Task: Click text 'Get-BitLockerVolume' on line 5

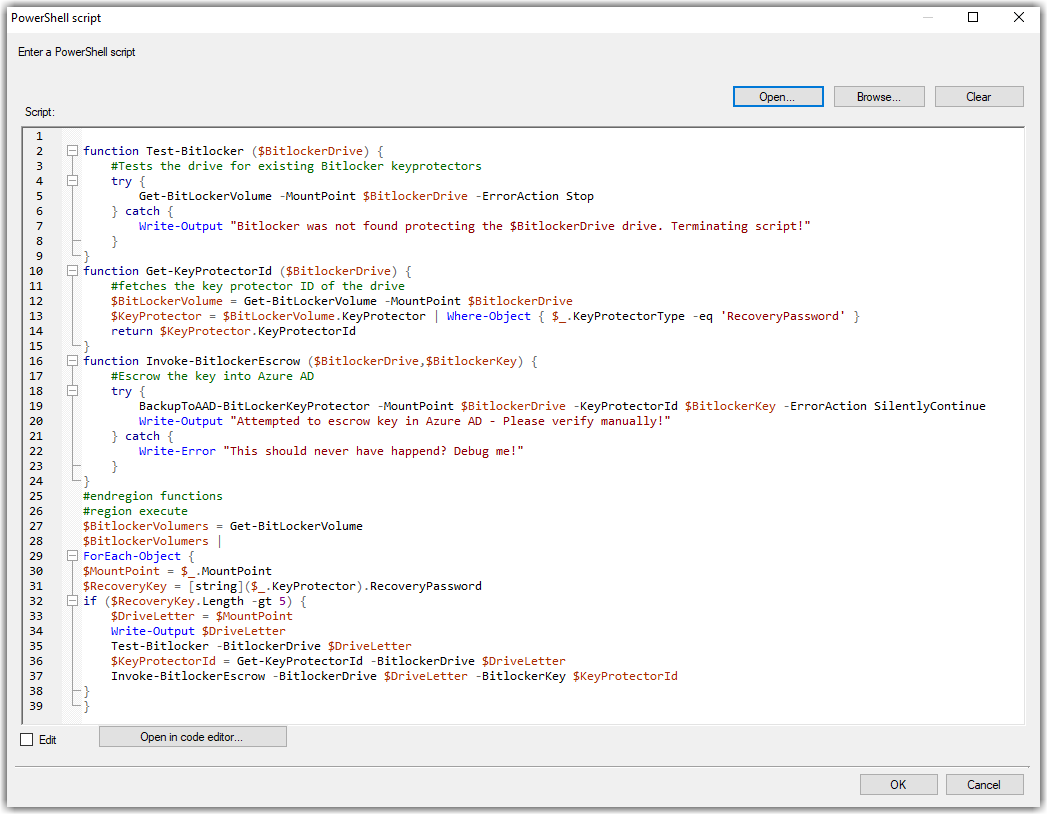Action: 205,196
